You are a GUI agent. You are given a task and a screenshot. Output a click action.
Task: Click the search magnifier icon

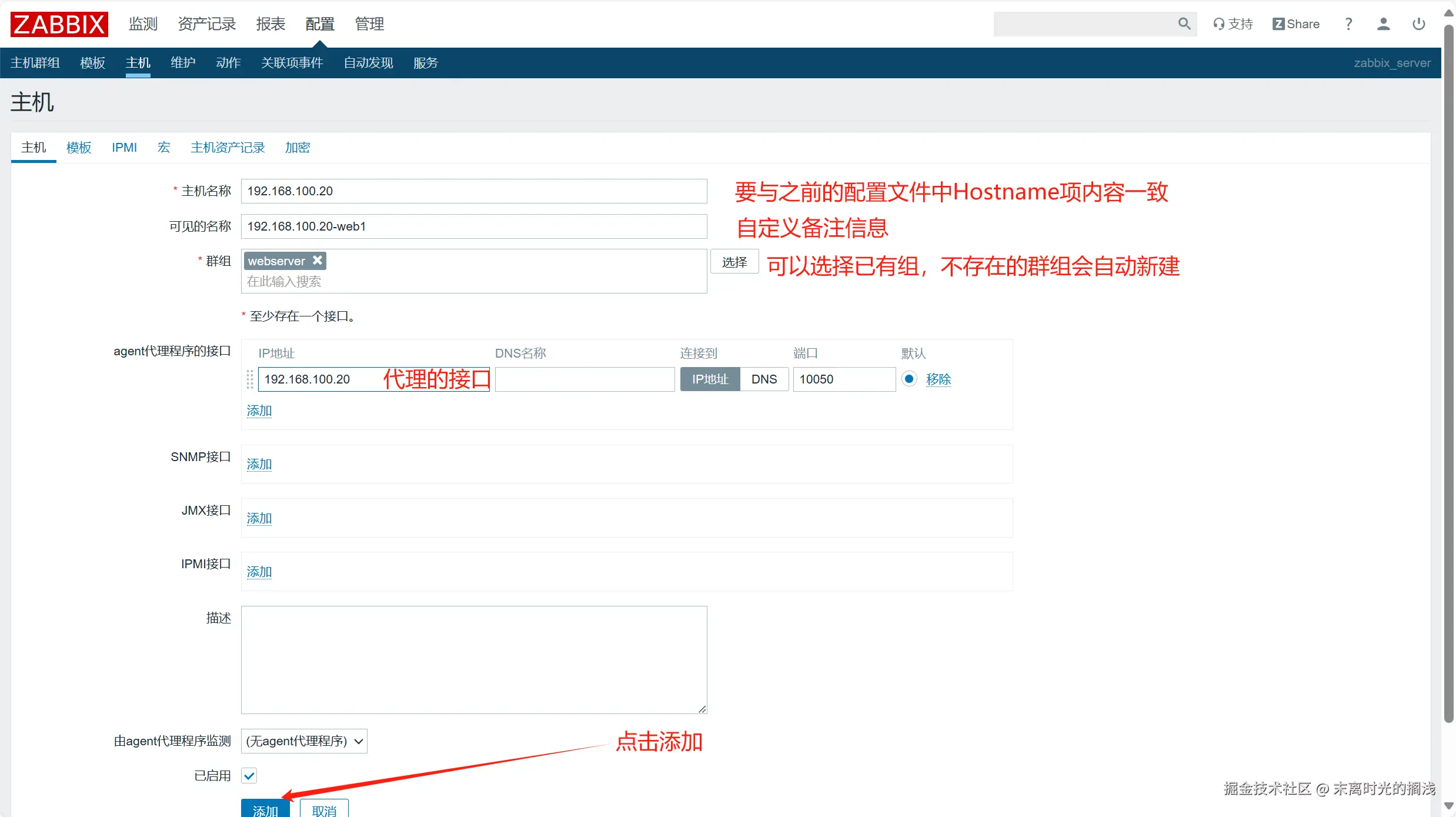coord(1184,24)
